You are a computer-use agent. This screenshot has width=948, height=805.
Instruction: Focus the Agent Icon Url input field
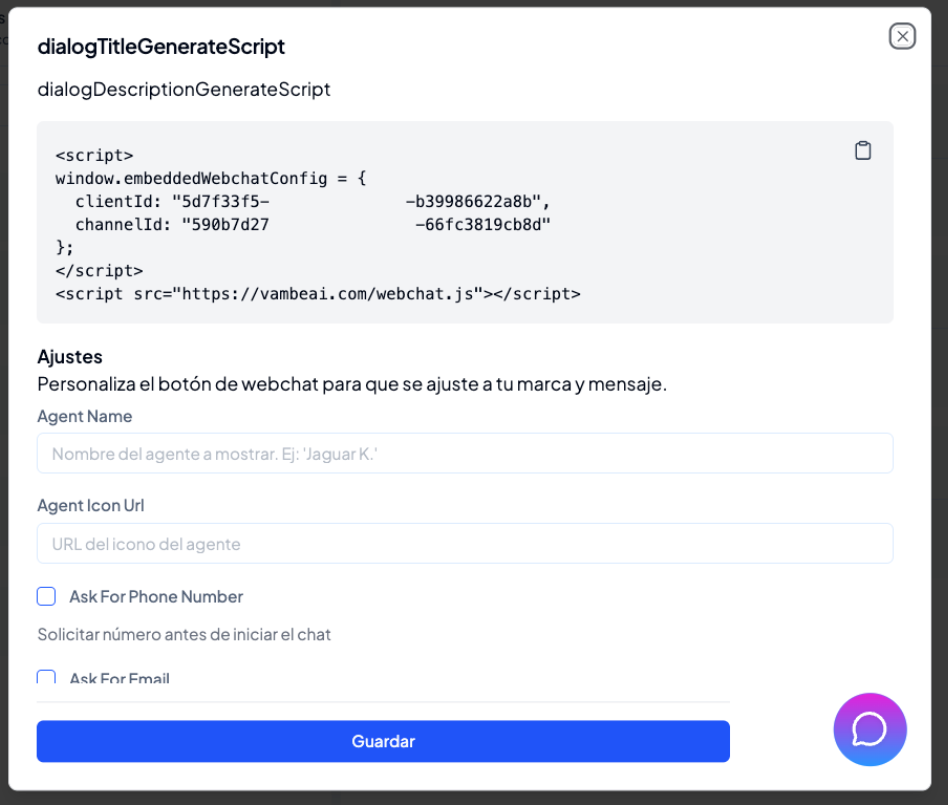tap(465, 544)
